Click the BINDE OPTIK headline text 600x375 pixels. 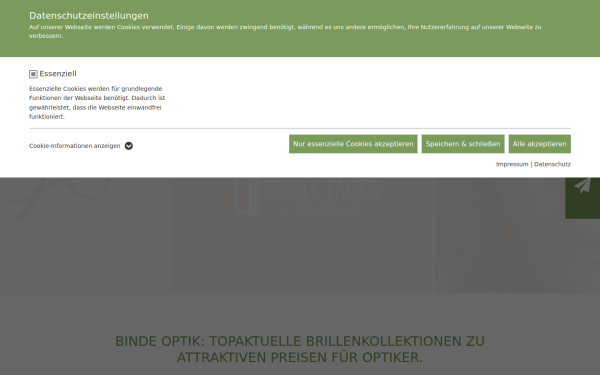point(300,349)
